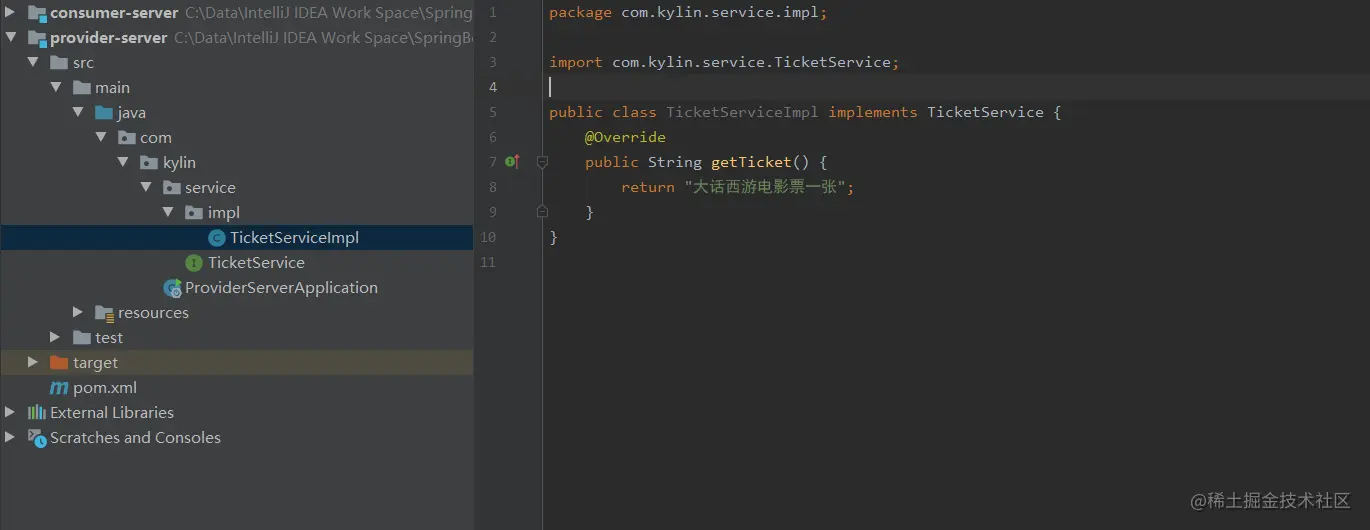The width and height of the screenshot is (1370, 530).
Task: Click the 'consumer-server' module name
Action: point(114,13)
